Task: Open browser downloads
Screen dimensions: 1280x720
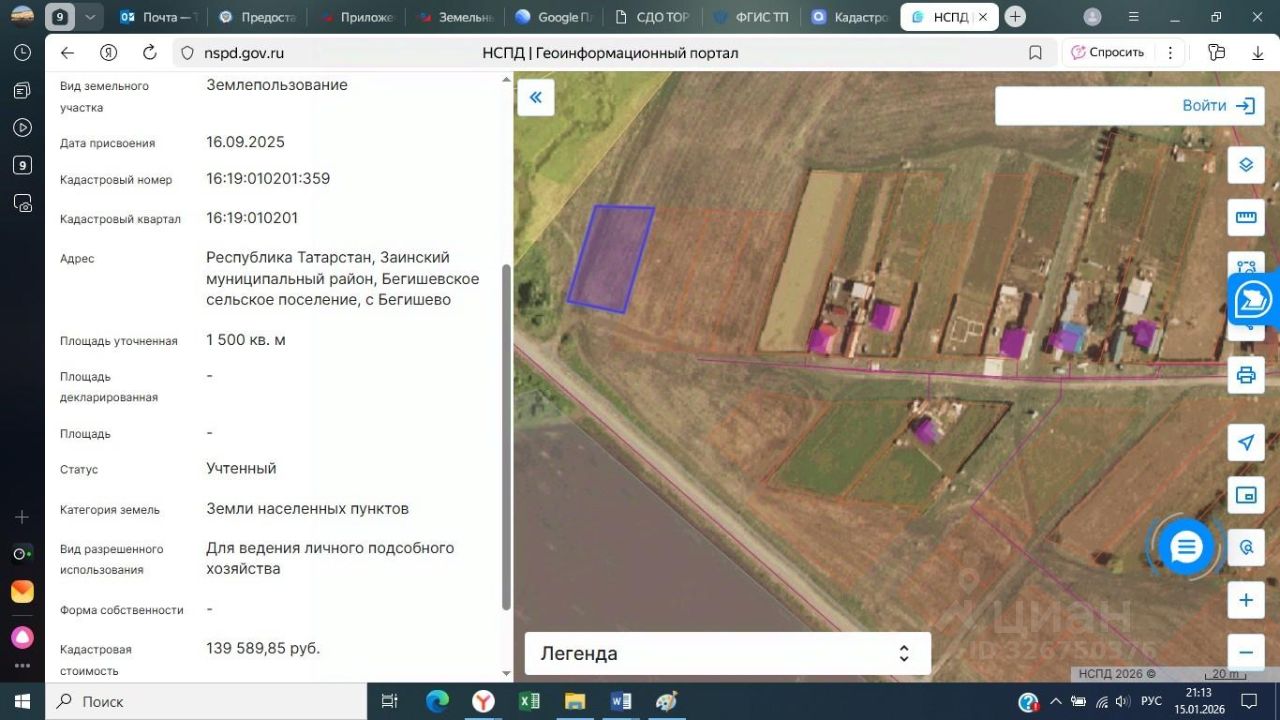Action: (x=1258, y=53)
